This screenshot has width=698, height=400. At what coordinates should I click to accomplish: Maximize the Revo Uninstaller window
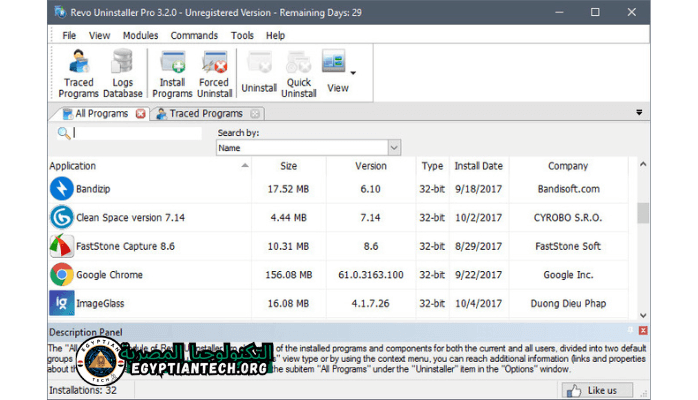[595, 12]
